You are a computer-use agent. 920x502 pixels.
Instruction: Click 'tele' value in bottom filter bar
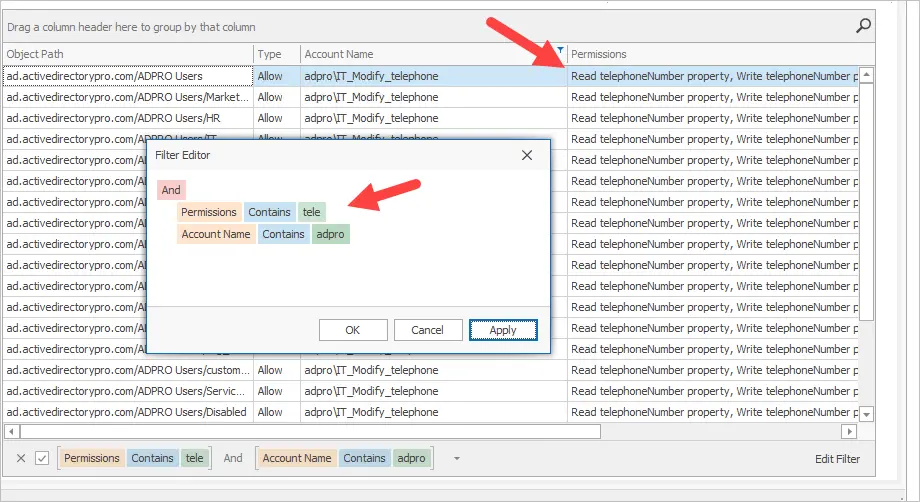click(x=194, y=458)
